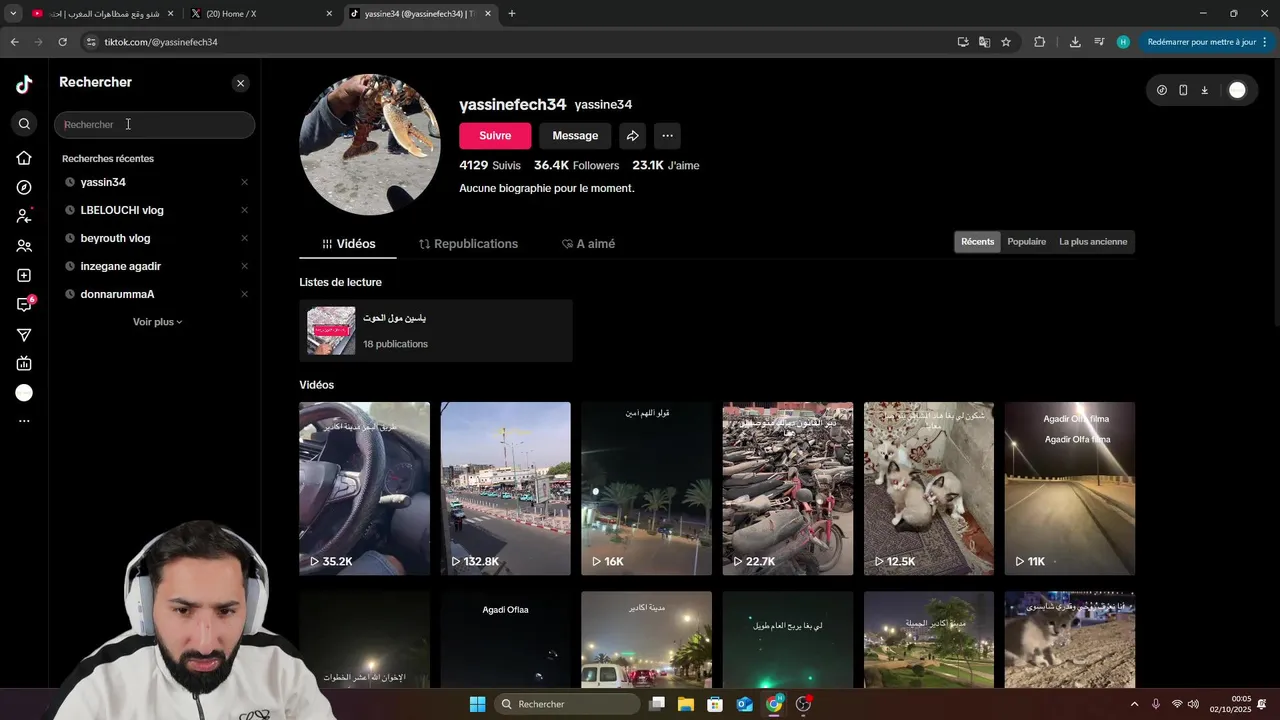Click the address bar URL
1280x720 pixels.
161,42
